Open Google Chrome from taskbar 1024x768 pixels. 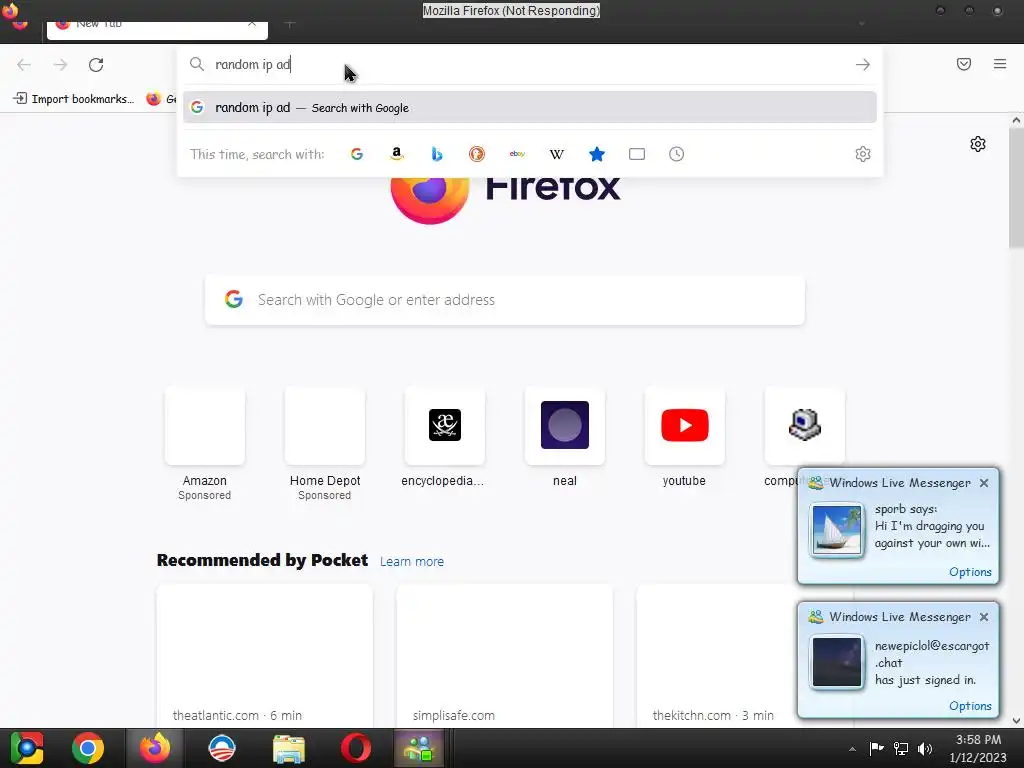(88, 748)
